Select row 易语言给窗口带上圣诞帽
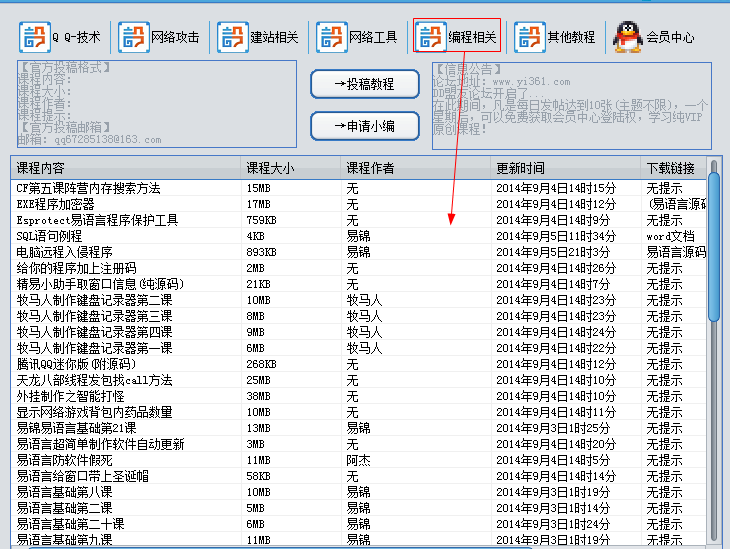The width and height of the screenshot is (730, 549). (358, 476)
